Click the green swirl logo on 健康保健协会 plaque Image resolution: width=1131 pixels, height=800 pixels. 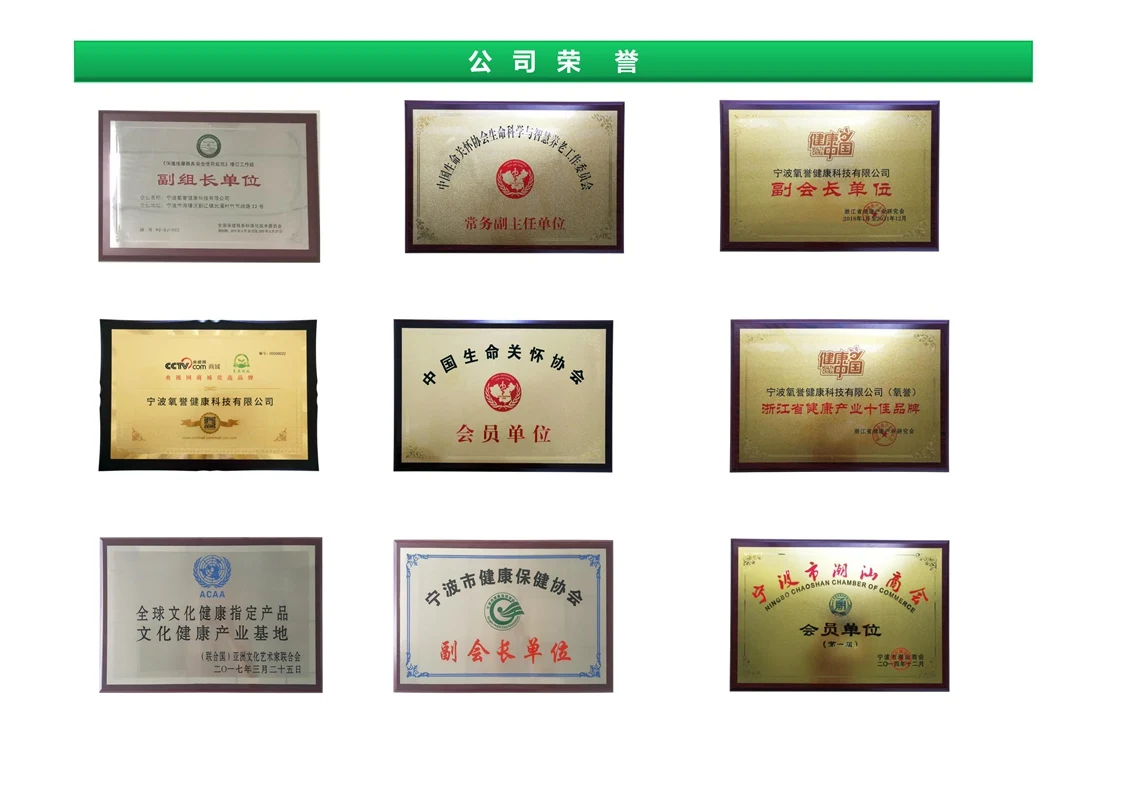tap(503, 612)
